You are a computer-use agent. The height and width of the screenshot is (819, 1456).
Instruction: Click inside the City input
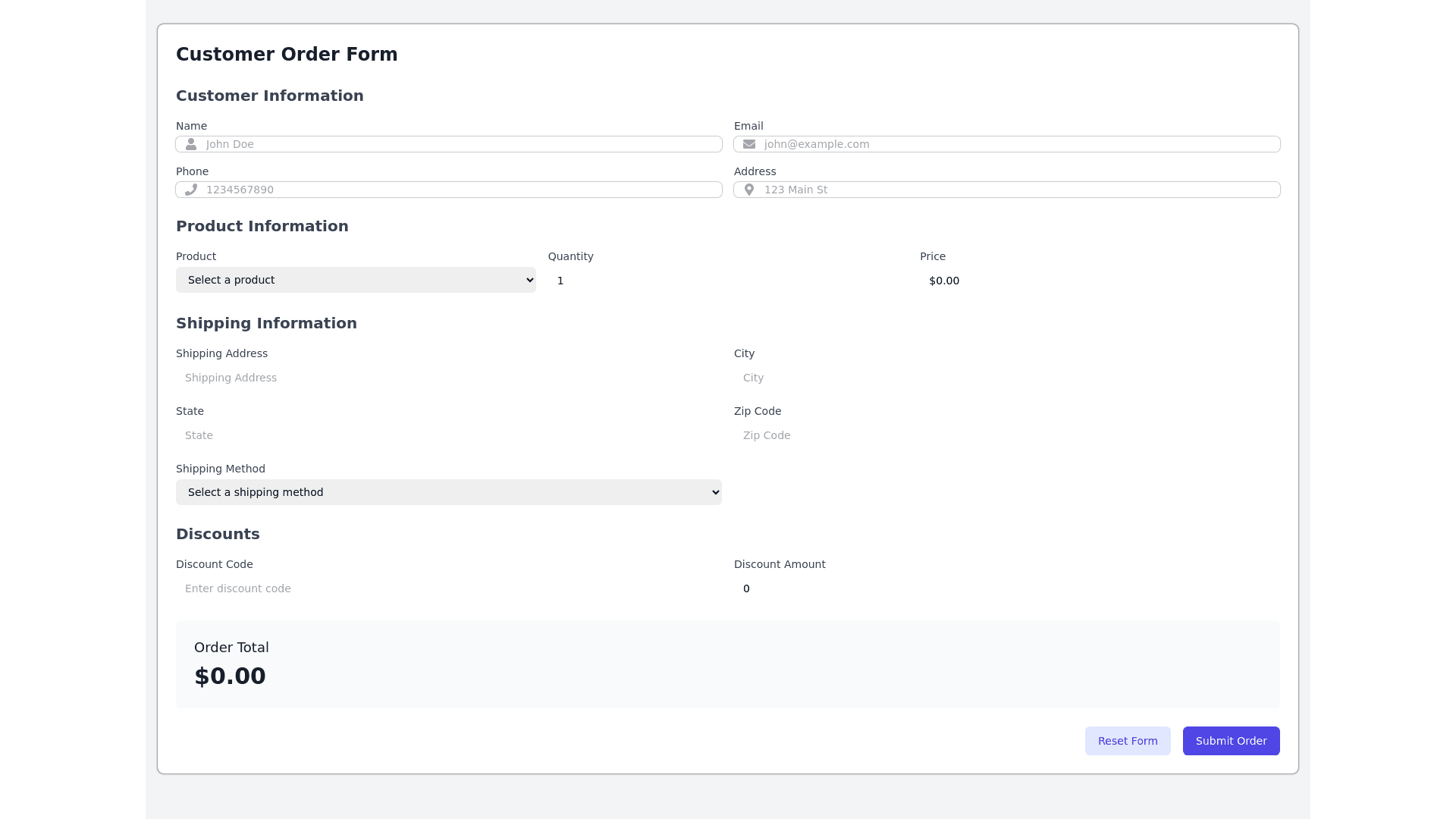1006,378
